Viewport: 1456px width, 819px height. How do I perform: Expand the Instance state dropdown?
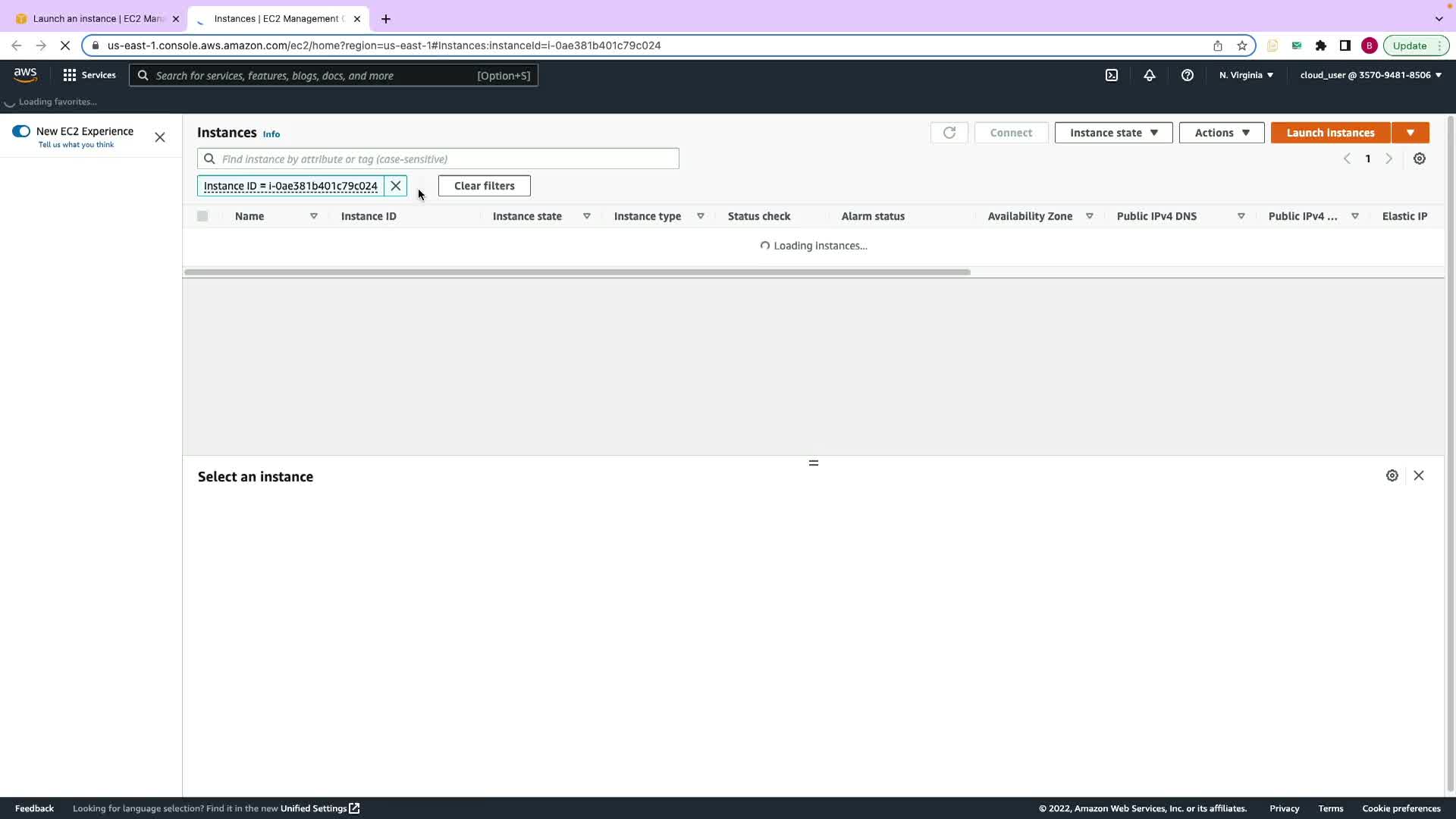[x=1113, y=133]
